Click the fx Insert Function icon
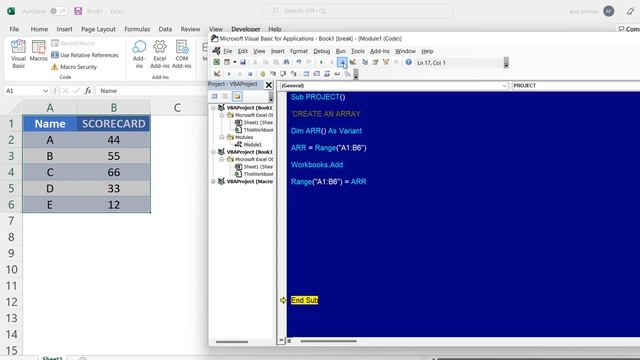 (88, 91)
